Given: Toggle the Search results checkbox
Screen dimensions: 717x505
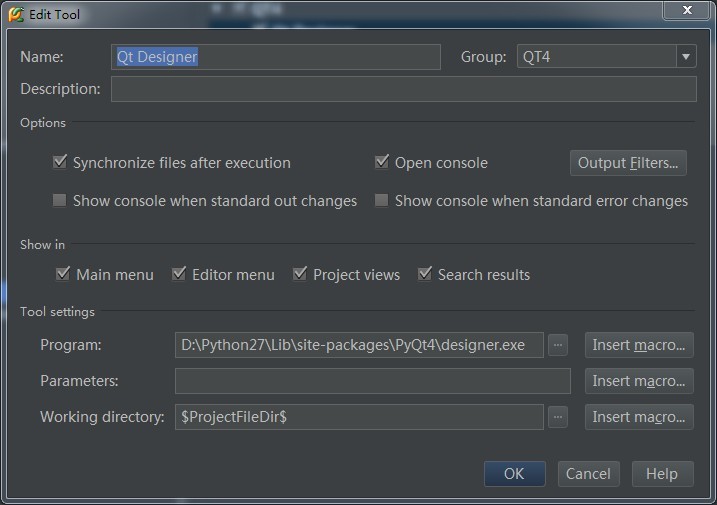Looking at the screenshot, I should pyautogui.click(x=425, y=274).
